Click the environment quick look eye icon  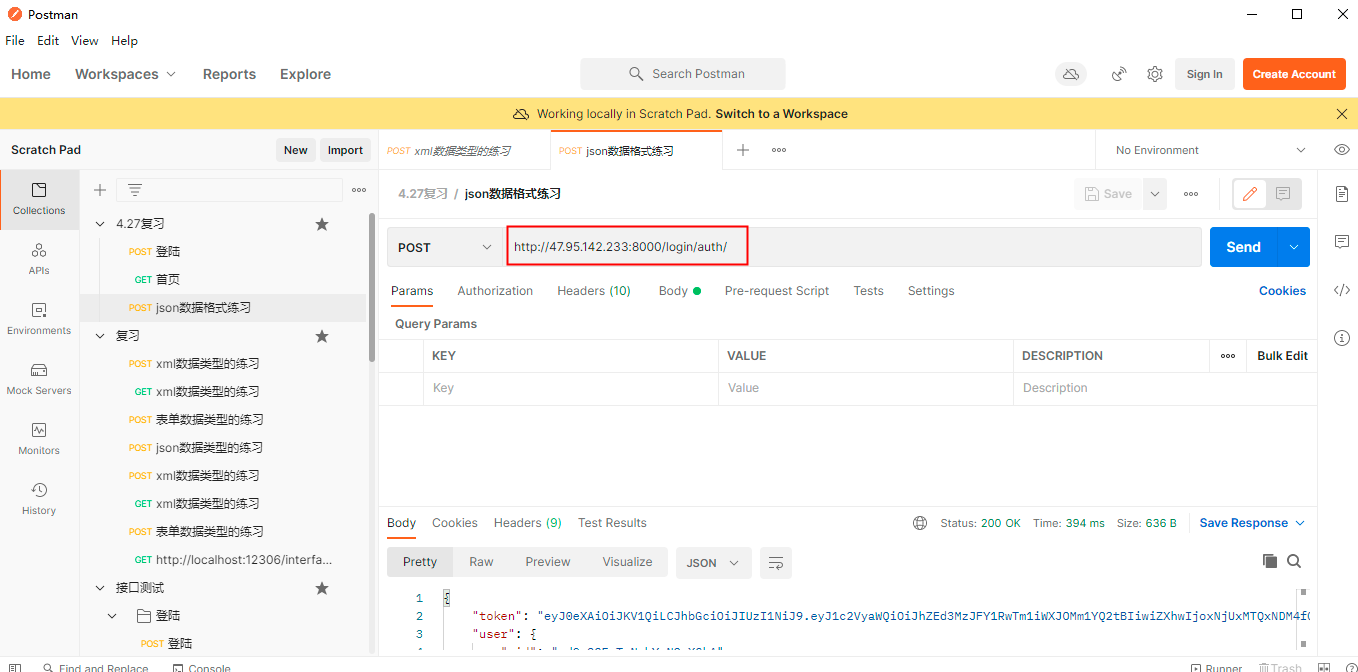[1342, 150]
